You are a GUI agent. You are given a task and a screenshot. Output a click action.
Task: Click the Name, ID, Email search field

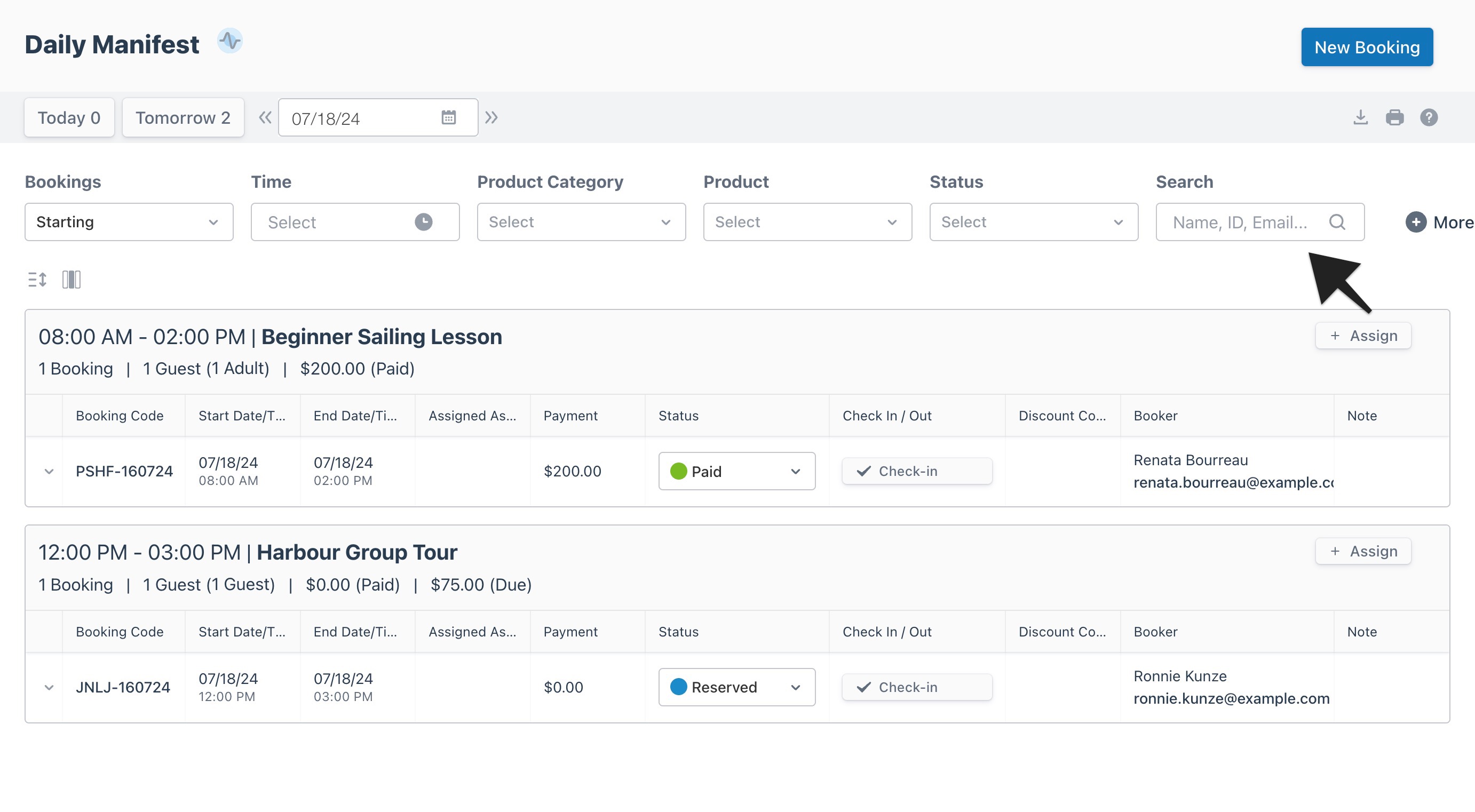[1260, 222]
